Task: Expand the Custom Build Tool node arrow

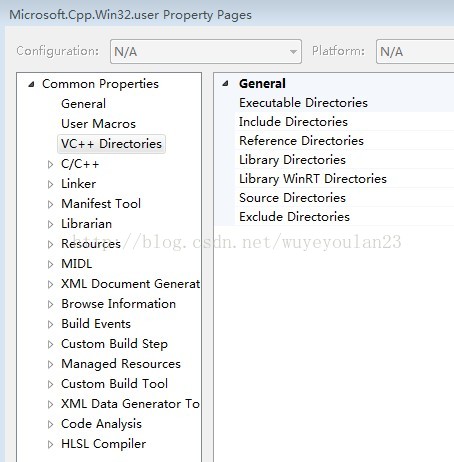Action: pyautogui.click(x=50, y=384)
